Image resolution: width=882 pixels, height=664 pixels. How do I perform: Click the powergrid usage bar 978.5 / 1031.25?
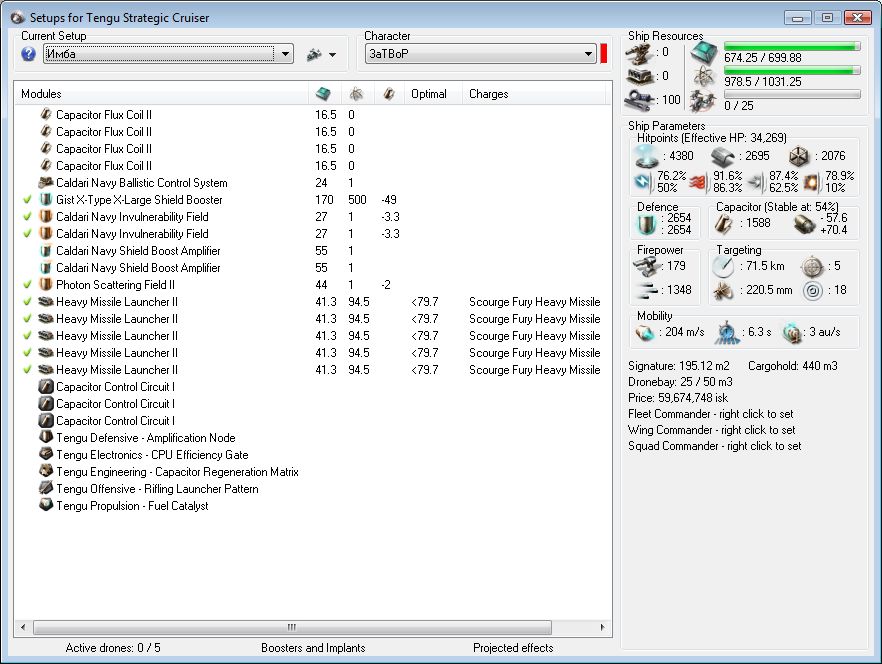792,70
